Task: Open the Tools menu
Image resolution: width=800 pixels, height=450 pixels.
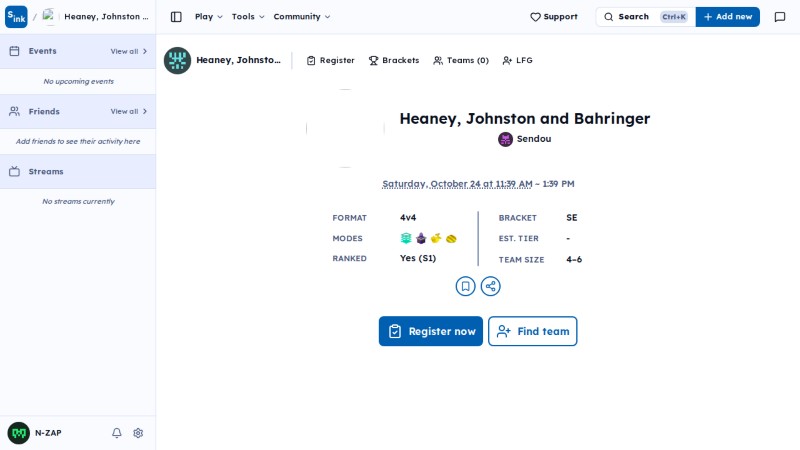Action: click(x=248, y=17)
